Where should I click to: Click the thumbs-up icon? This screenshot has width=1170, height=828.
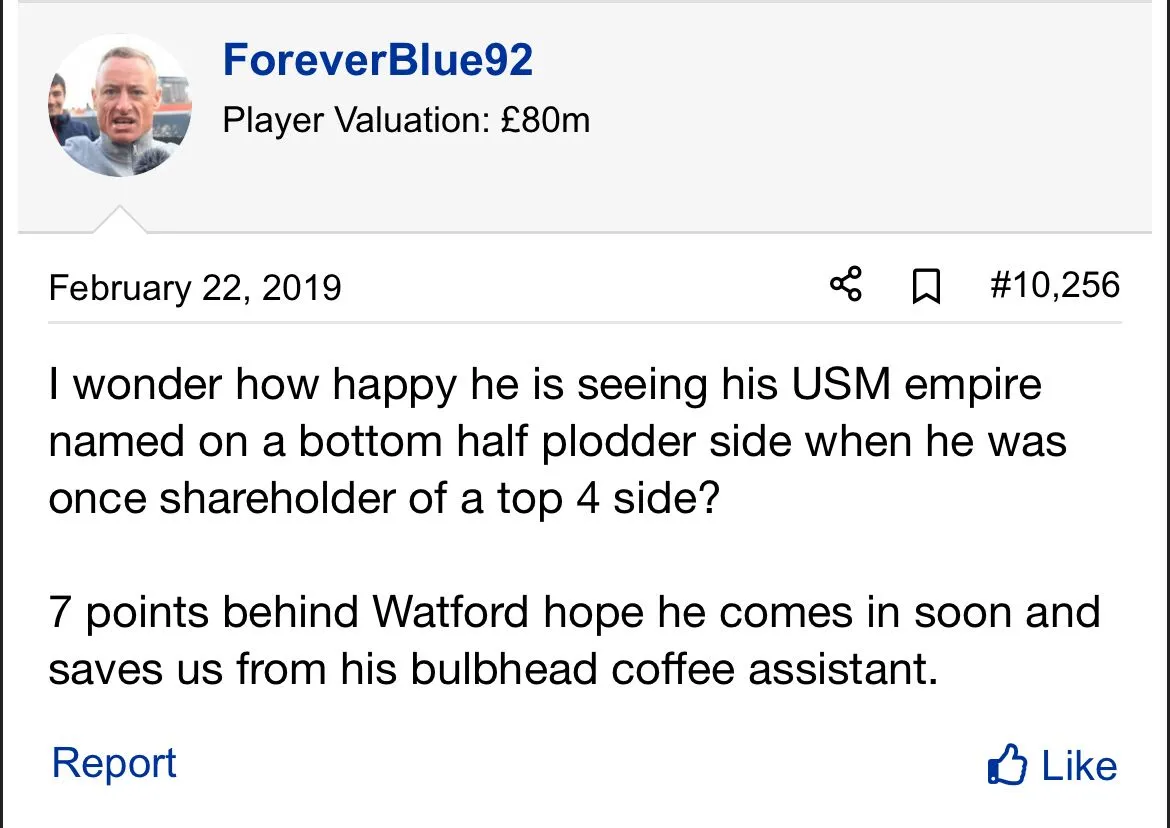1007,766
